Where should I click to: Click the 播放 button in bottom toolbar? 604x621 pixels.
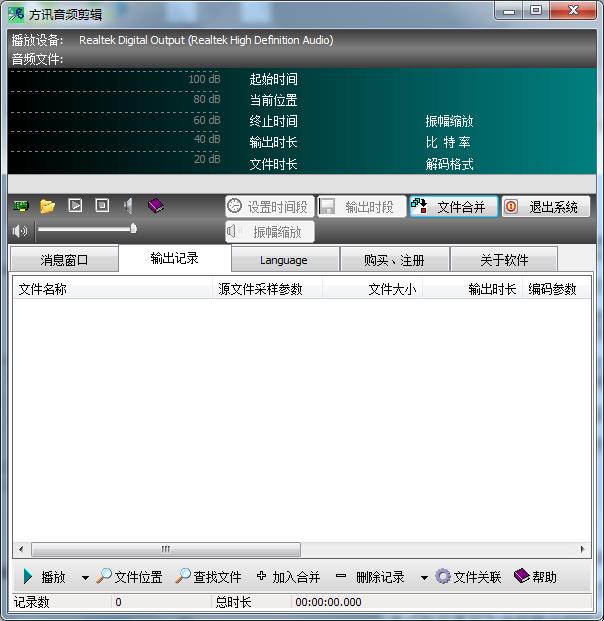click(x=44, y=577)
